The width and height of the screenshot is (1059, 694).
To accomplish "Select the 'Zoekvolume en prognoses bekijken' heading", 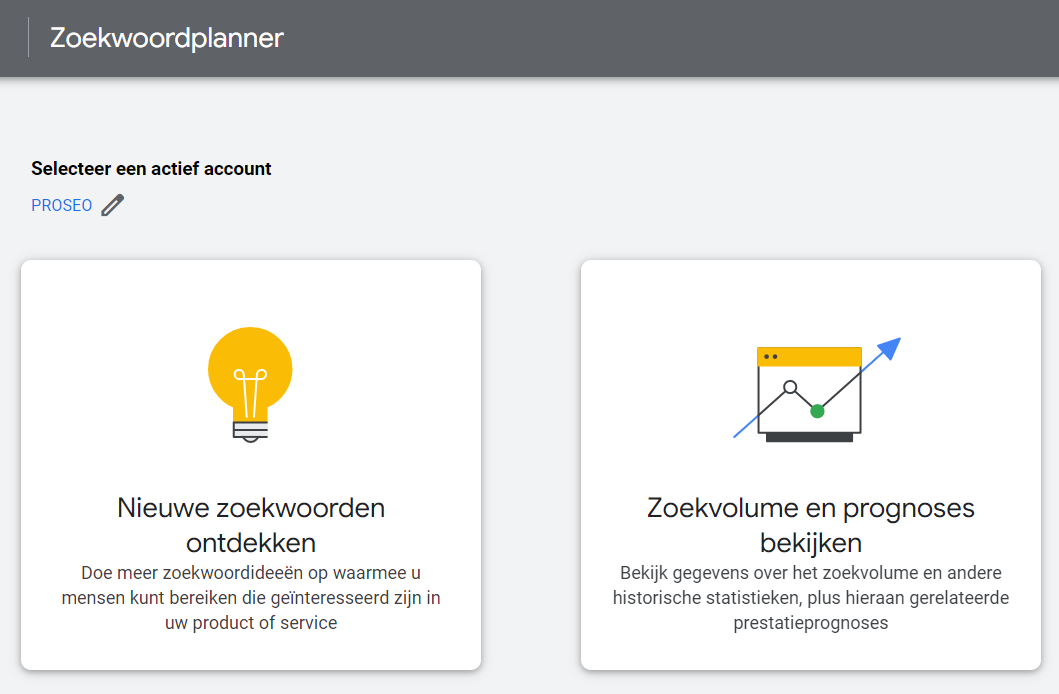I will 810,525.
